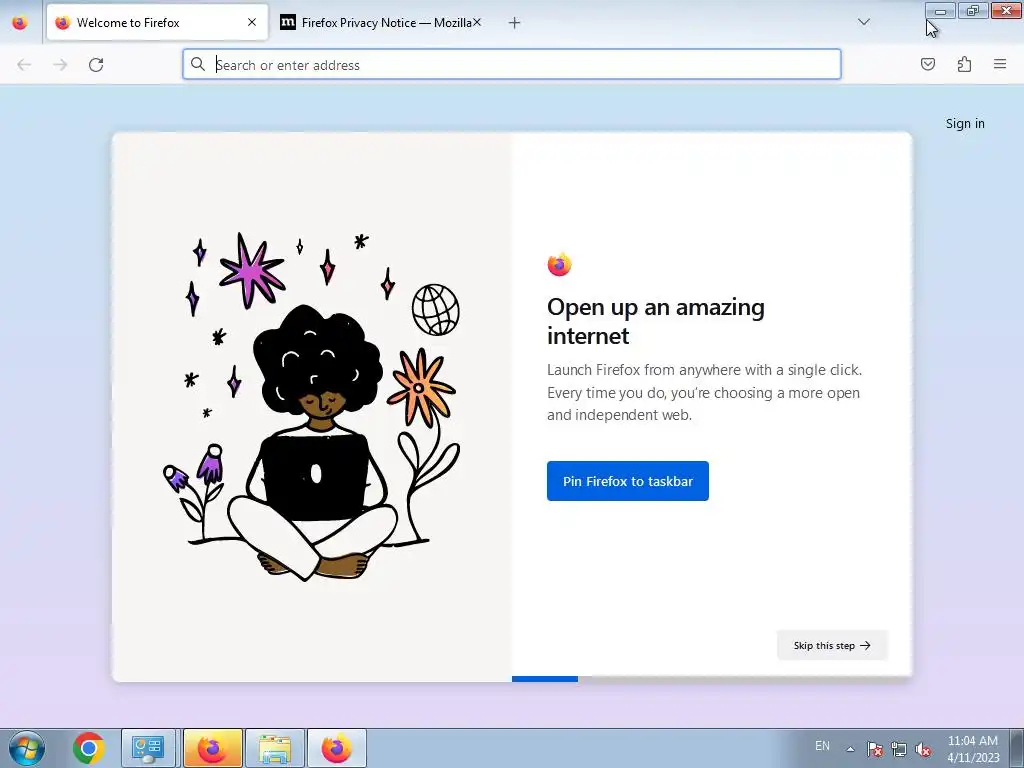This screenshot has height=768, width=1024.
Task: Minimize the Firefox window
Action: (940, 10)
